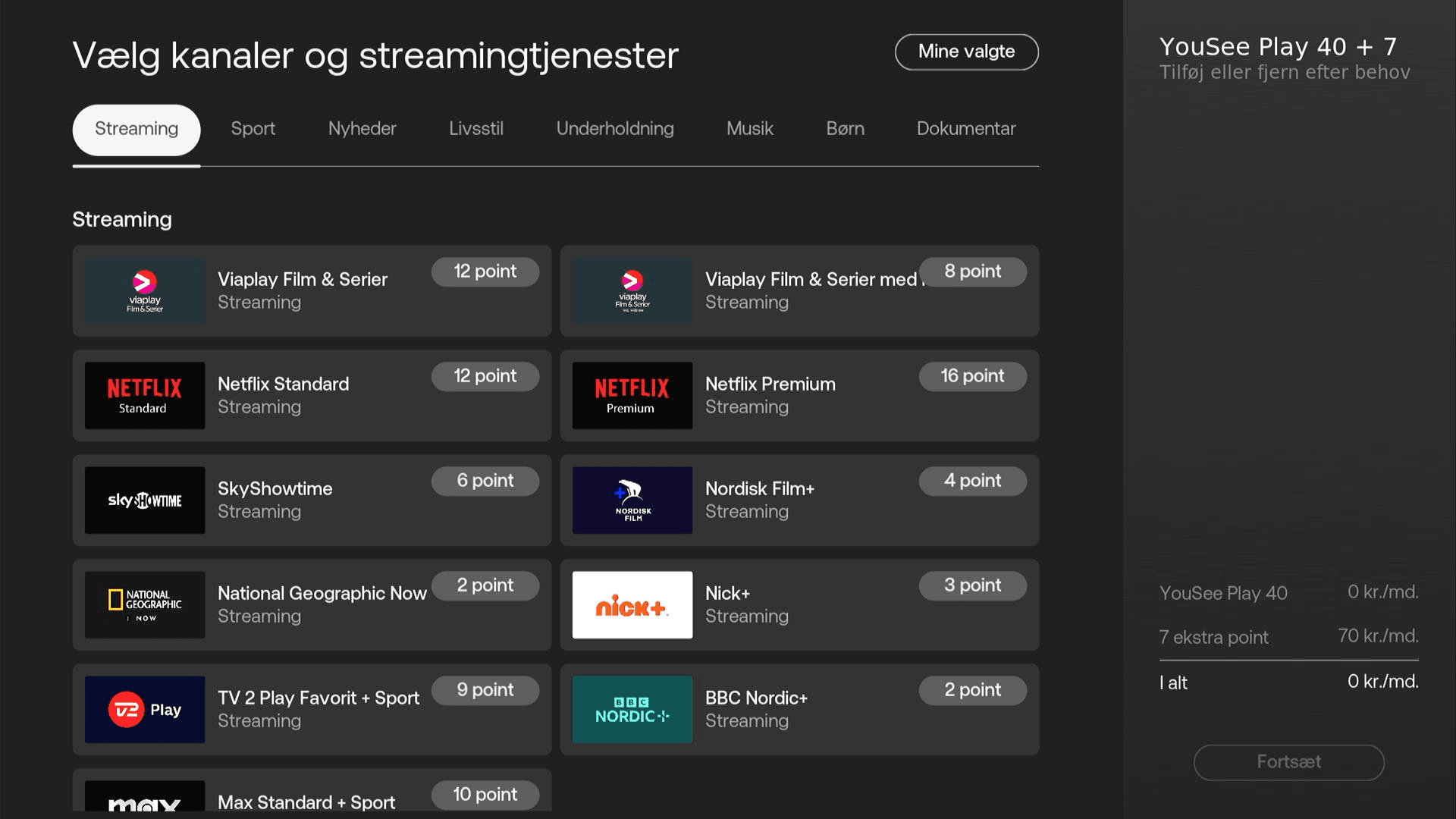1456x819 pixels.
Task: Open the Nyheder tab
Action: coord(362,129)
